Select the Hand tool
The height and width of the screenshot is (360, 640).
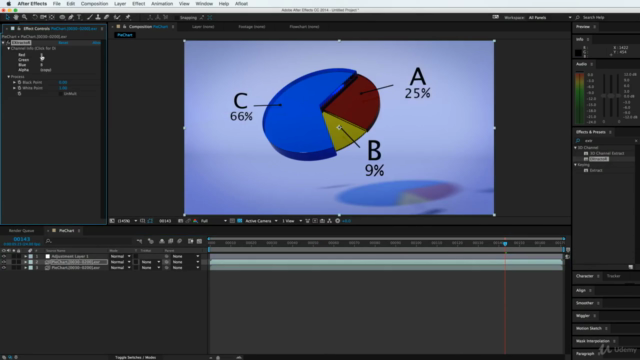pos(16,17)
